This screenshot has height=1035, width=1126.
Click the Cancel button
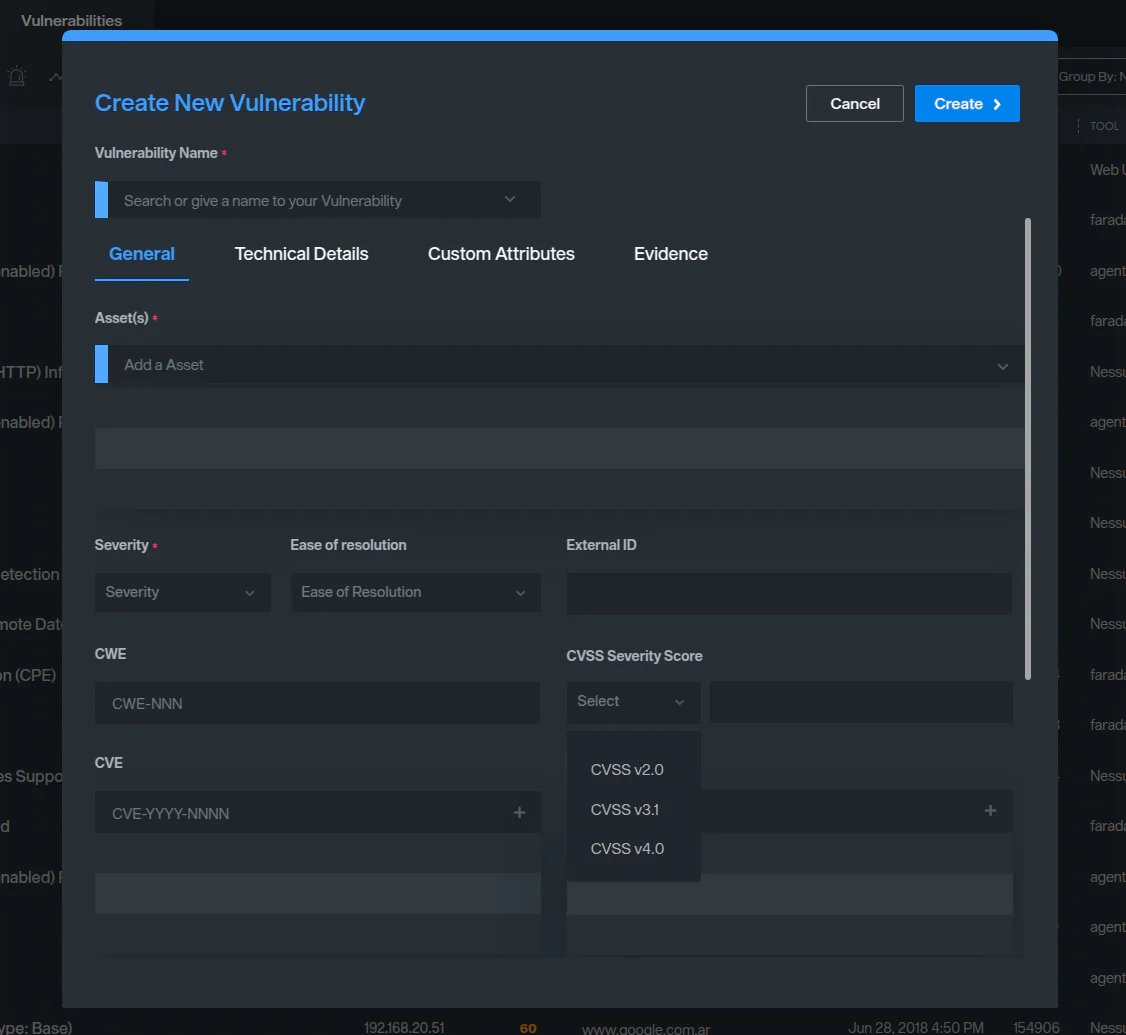(x=854, y=103)
